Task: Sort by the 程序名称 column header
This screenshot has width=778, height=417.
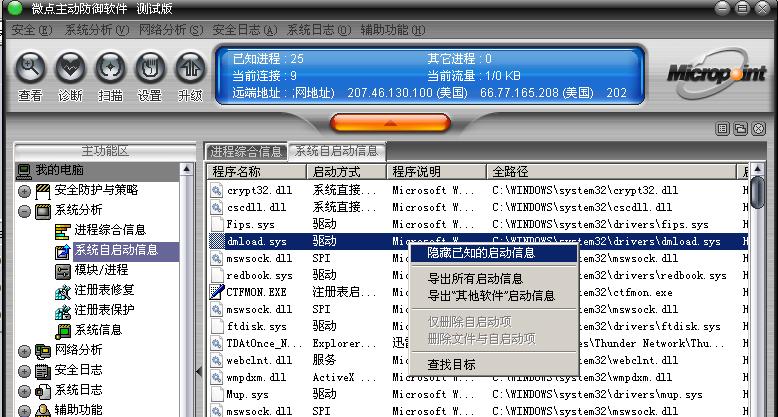Action: click(x=257, y=172)
